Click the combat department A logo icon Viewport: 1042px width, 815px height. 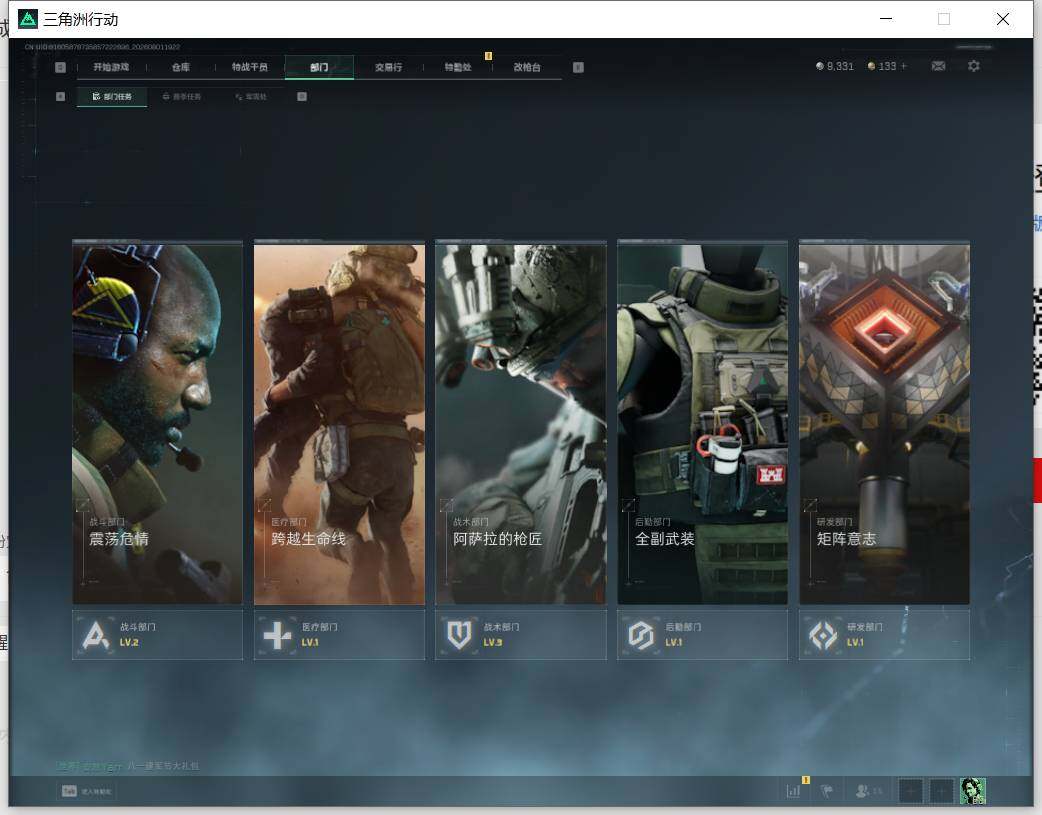pyautogui.click(x=96, y=636)
